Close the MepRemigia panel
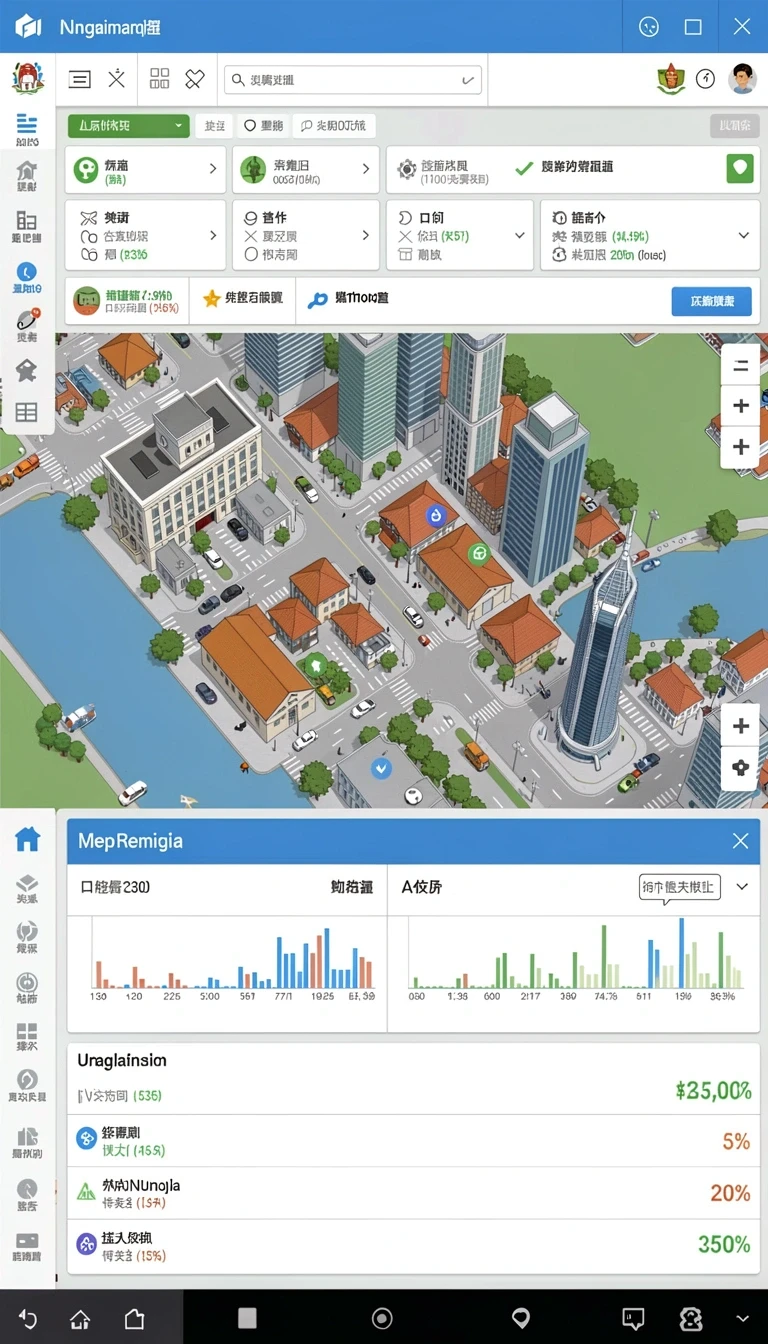The width and height of the screenshot is (768, 1344). (x=740, y=841)
